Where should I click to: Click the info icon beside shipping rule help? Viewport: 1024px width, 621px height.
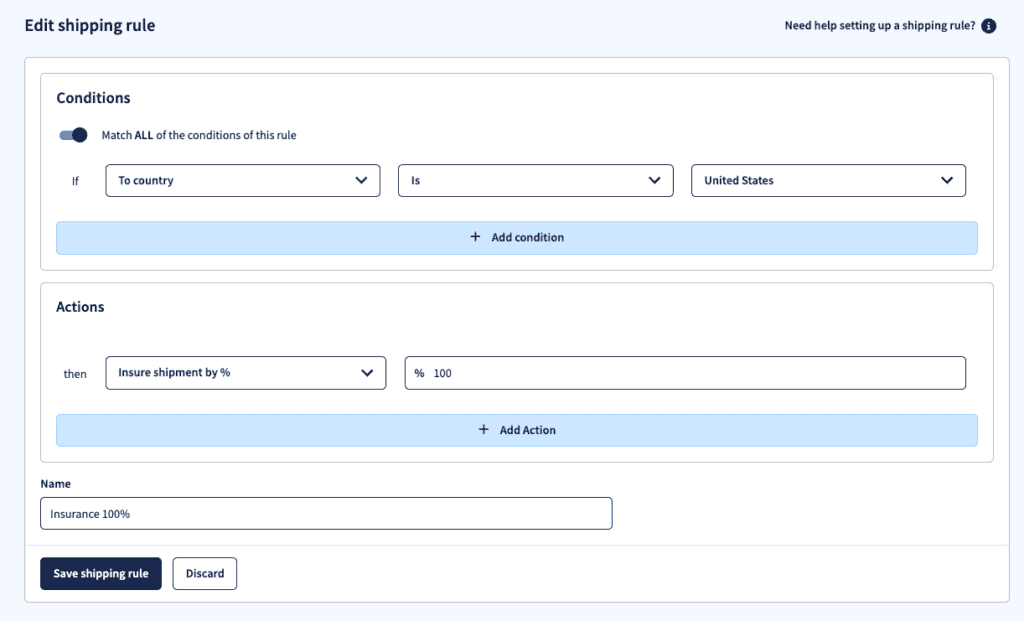[x=989, y=26]
